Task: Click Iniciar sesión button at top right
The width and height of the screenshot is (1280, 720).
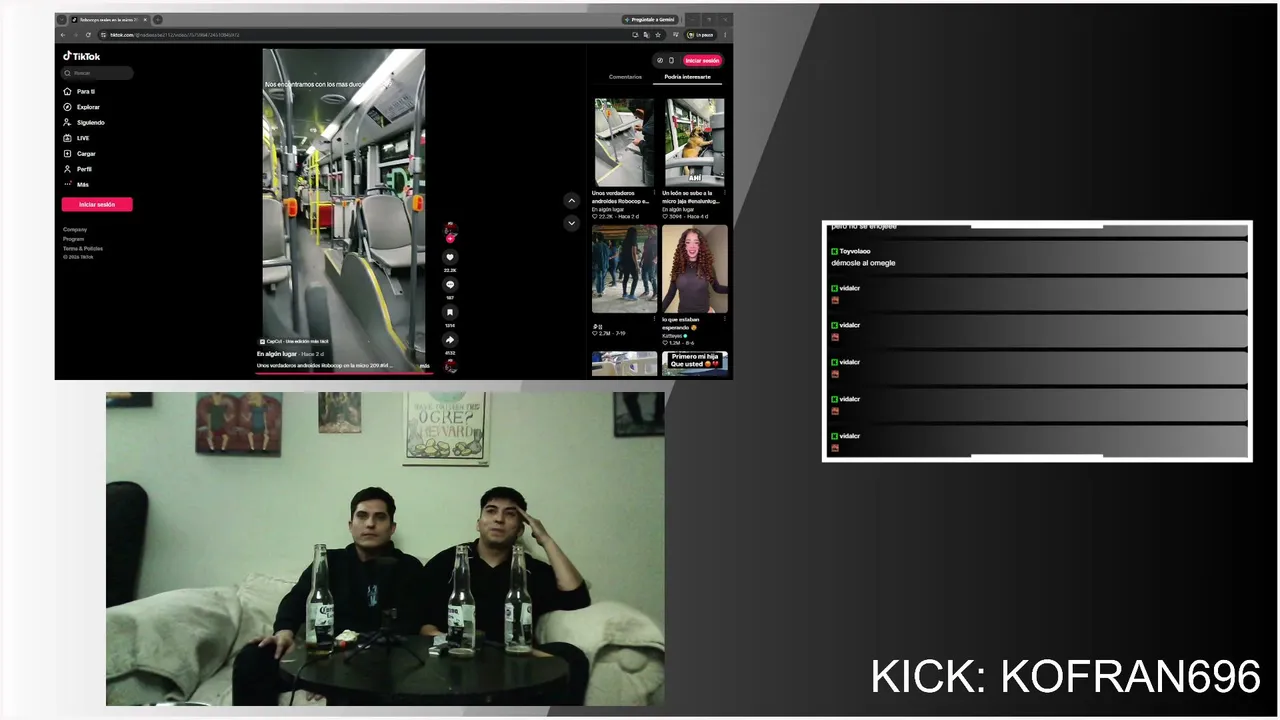Action: coord(702,60)
